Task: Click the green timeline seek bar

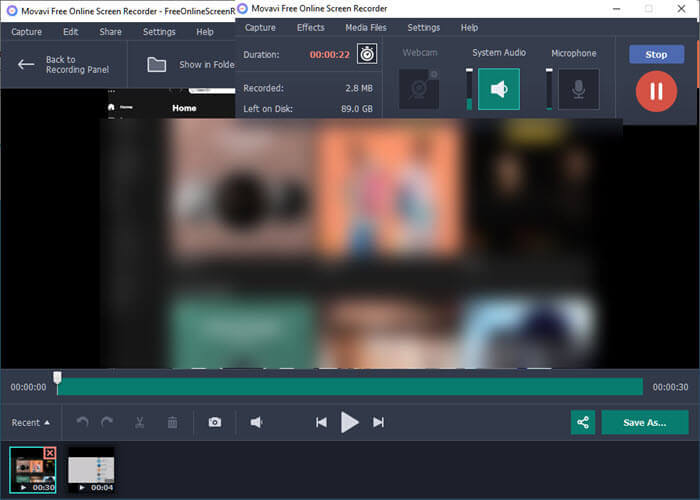Action: (350, 386)
